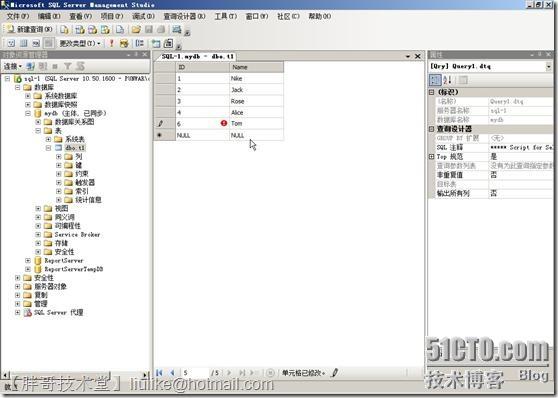Click the ID column header
The height and width of the screenshot is (398, 558).
tap(202, 67)
